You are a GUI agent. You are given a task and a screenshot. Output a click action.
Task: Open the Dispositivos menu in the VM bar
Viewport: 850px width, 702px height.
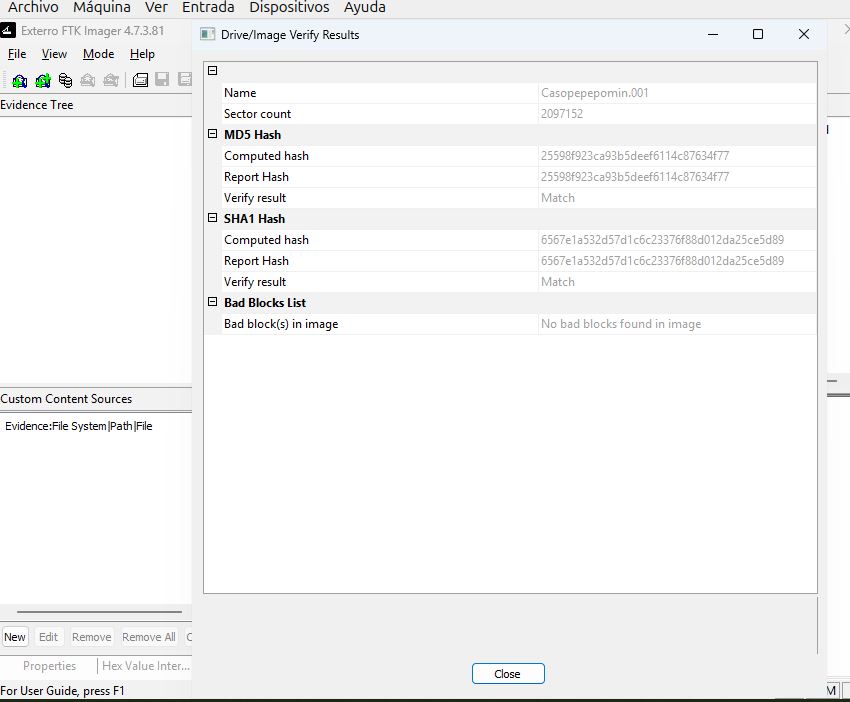289,8
